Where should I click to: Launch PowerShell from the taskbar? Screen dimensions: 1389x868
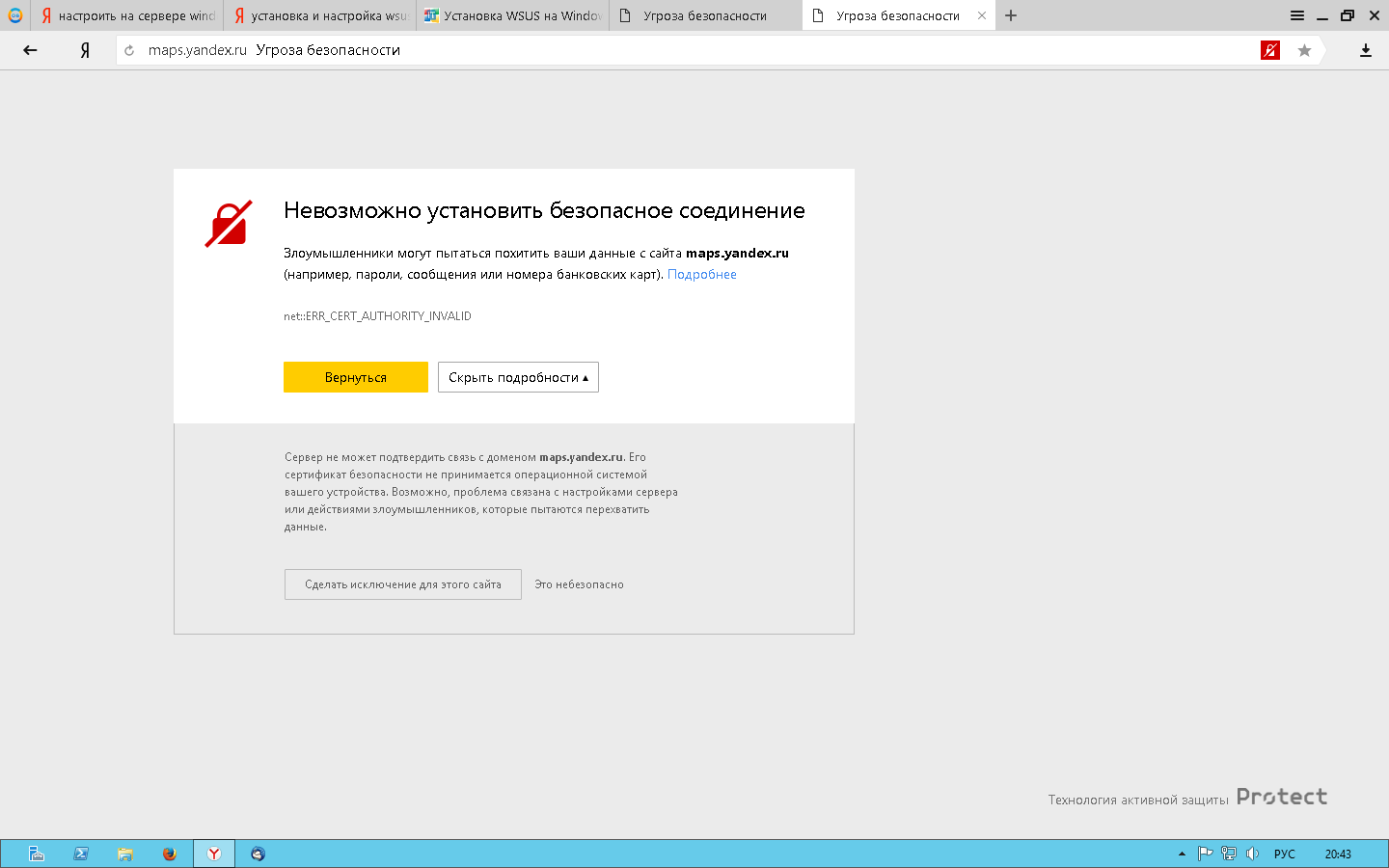coord(81,854)
